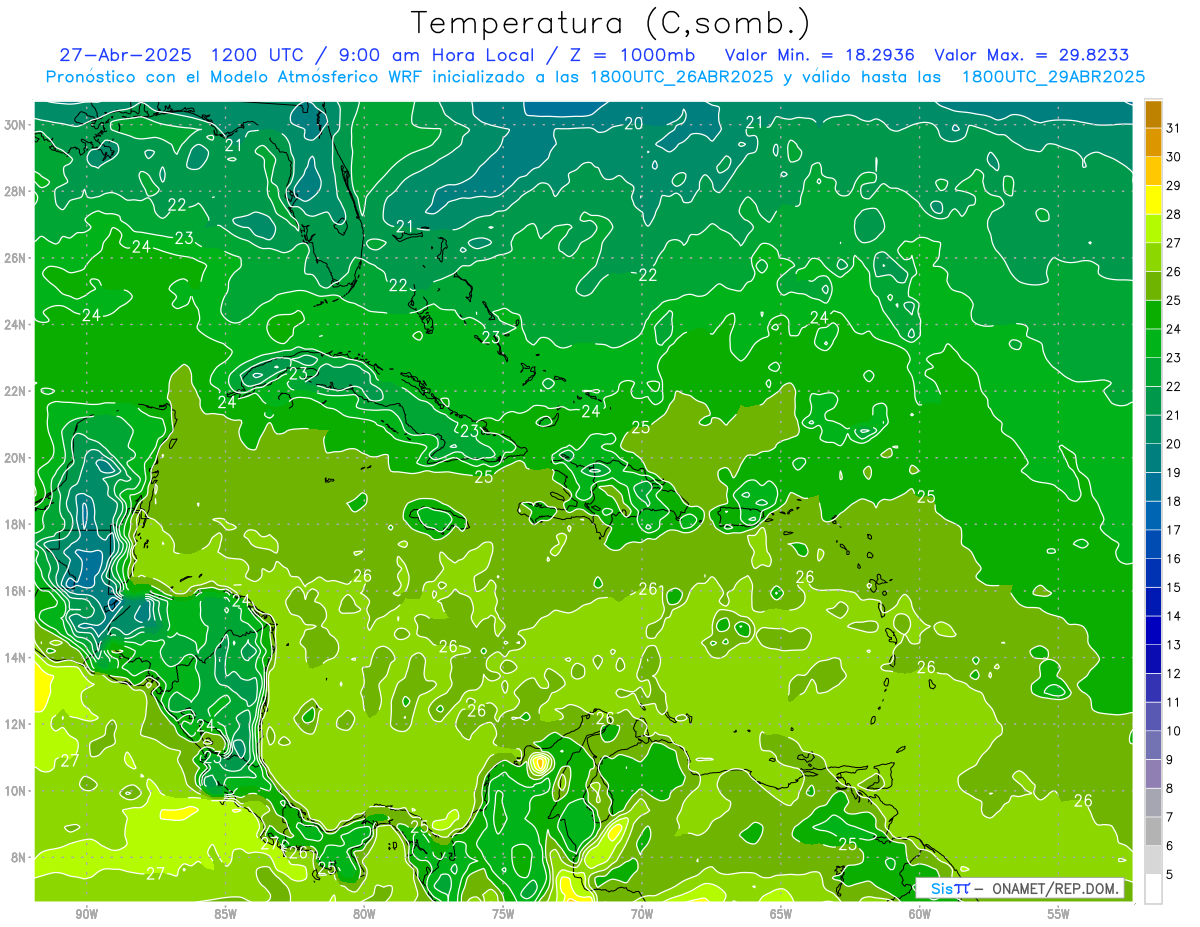This screenshot has height=927, width=1200.
Task: Click the '30N' latitude axis label
Action: (x=15, y=125)
